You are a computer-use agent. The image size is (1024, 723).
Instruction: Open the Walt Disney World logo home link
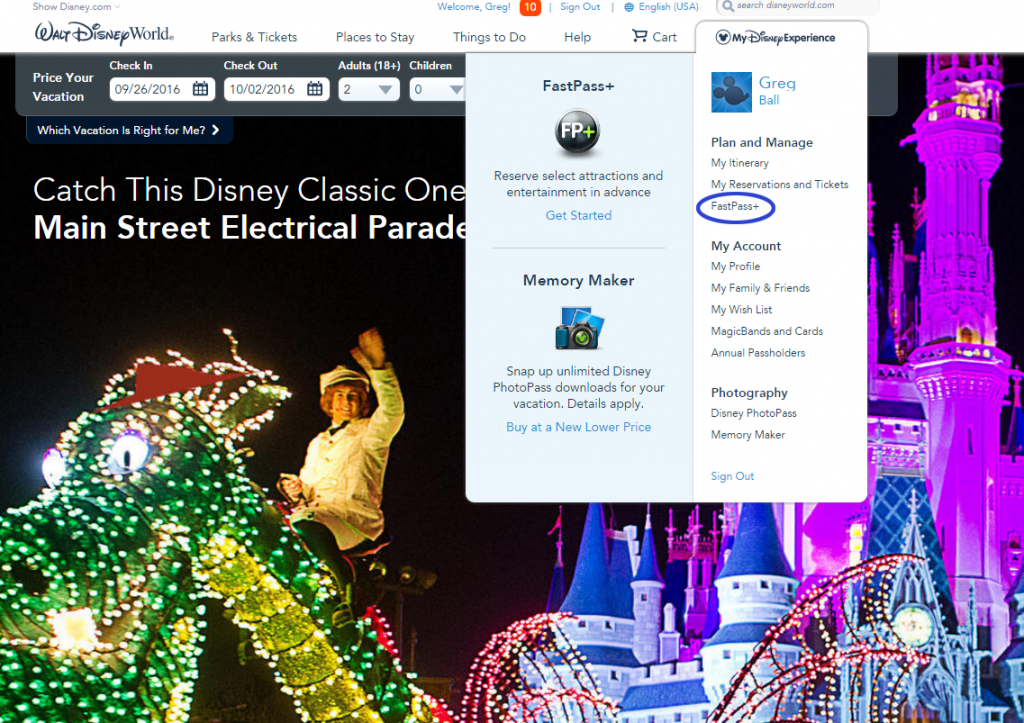click(x=104, y=33)
